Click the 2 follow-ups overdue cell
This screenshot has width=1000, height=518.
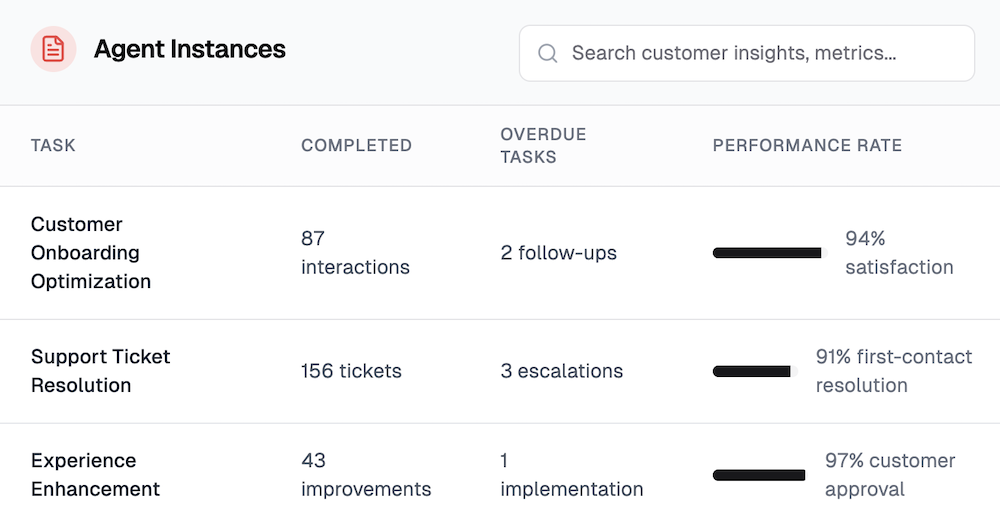pyautogui.click(x=559, y=253)
